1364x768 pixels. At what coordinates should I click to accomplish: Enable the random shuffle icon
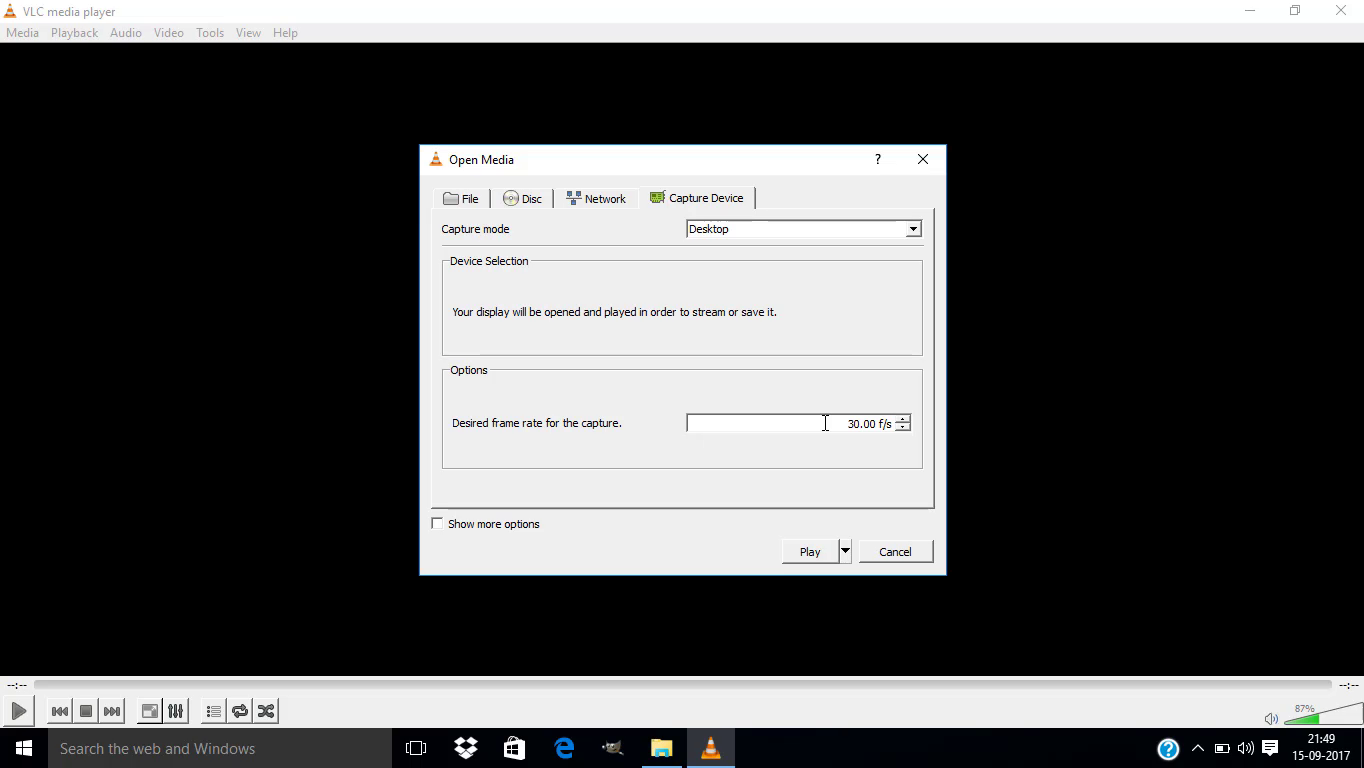tap(266, 711)
